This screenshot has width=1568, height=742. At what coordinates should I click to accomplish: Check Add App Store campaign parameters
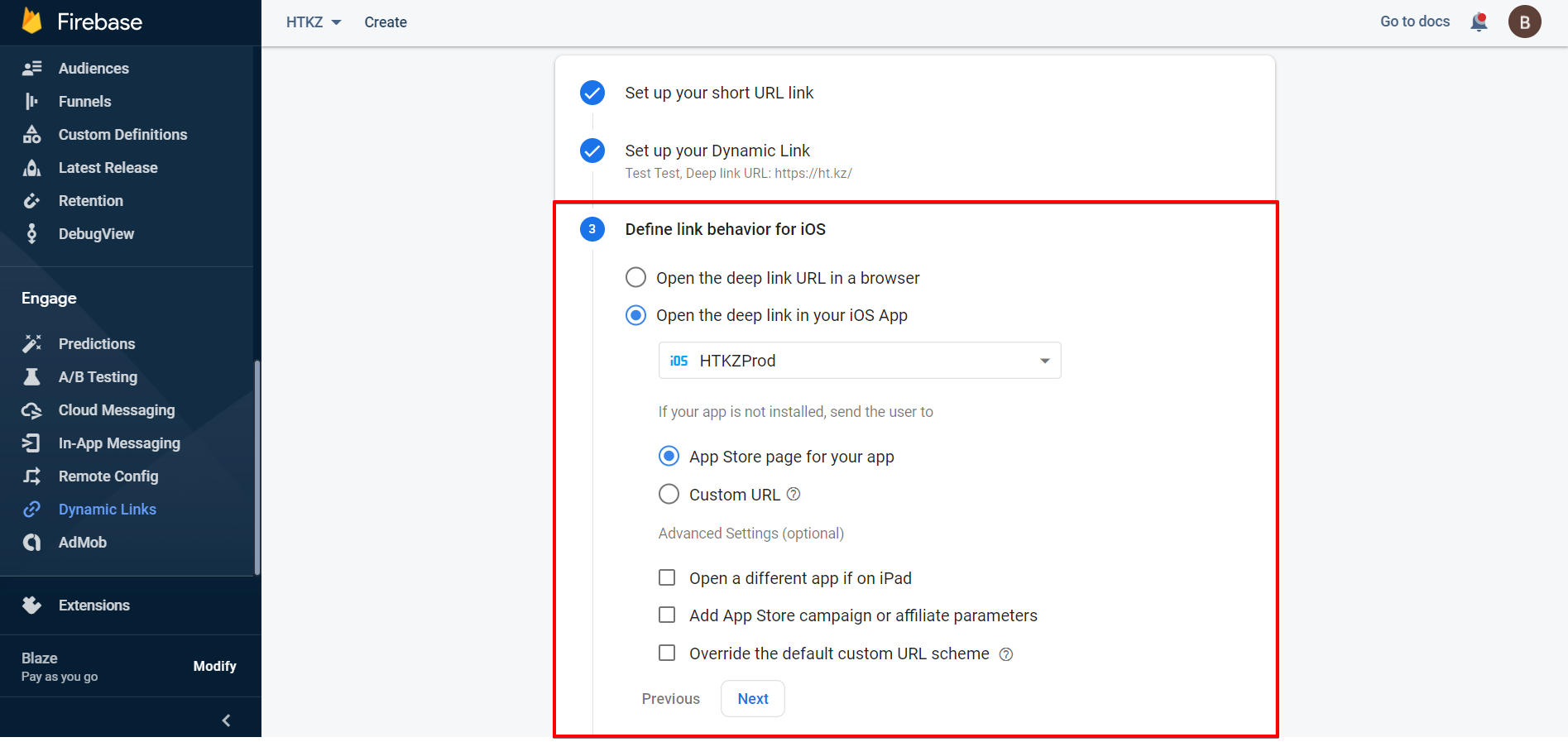click(x=667, y=615)
